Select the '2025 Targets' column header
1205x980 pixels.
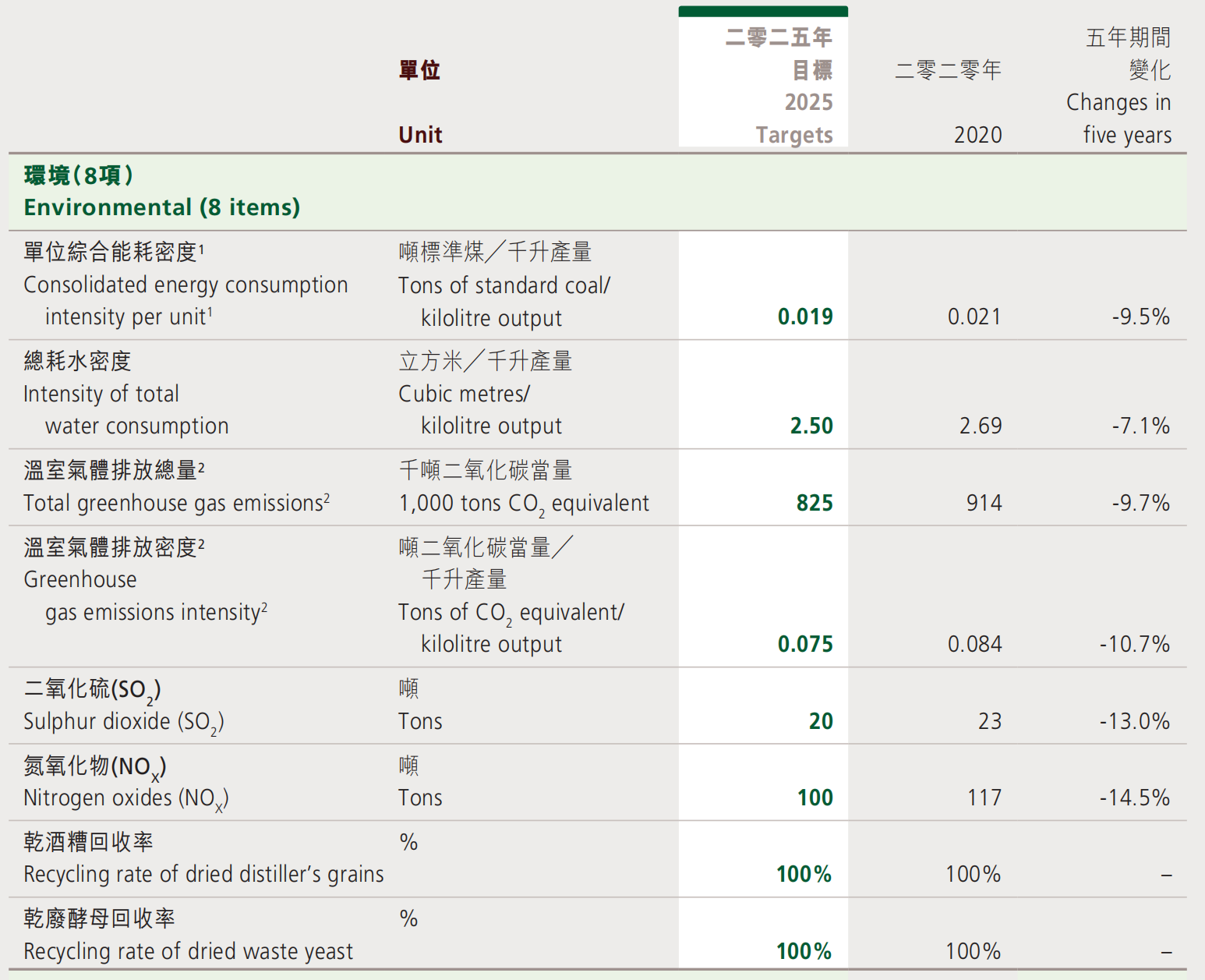[x=795, y=119]
